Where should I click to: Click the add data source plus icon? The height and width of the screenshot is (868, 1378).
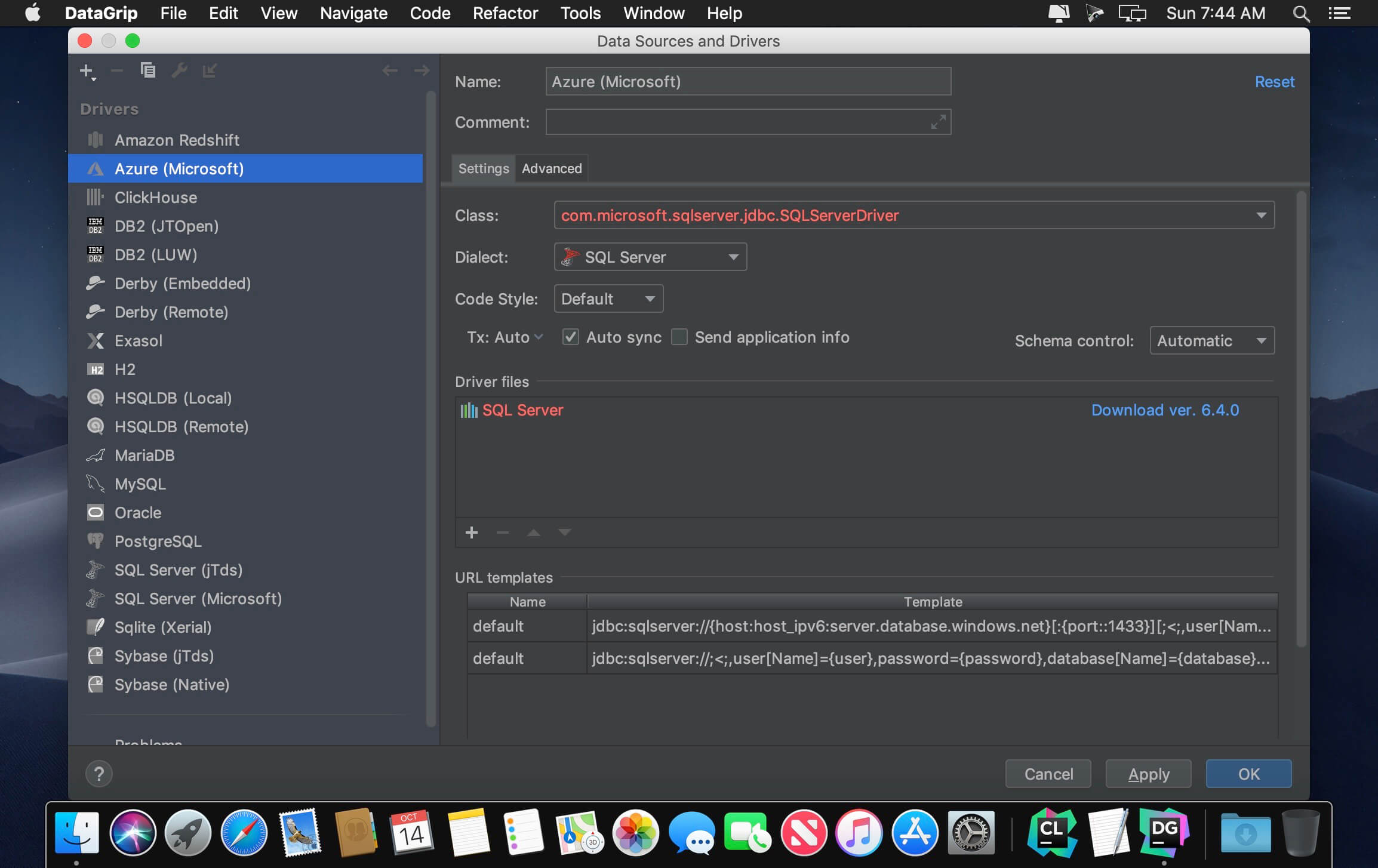pyautogui.click(x=87, y=71)
